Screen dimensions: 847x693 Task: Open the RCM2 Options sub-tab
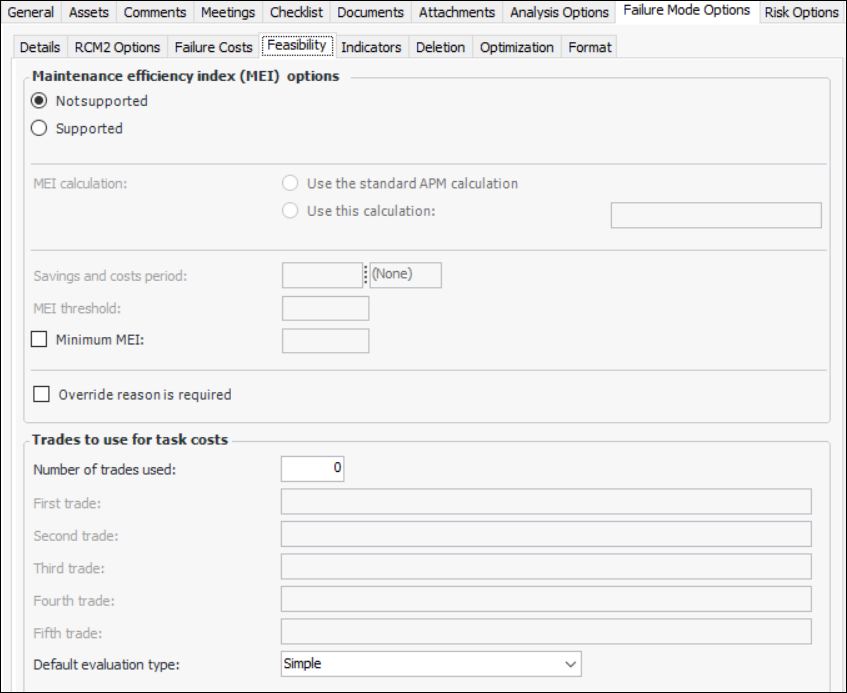[x=117, y=47]
